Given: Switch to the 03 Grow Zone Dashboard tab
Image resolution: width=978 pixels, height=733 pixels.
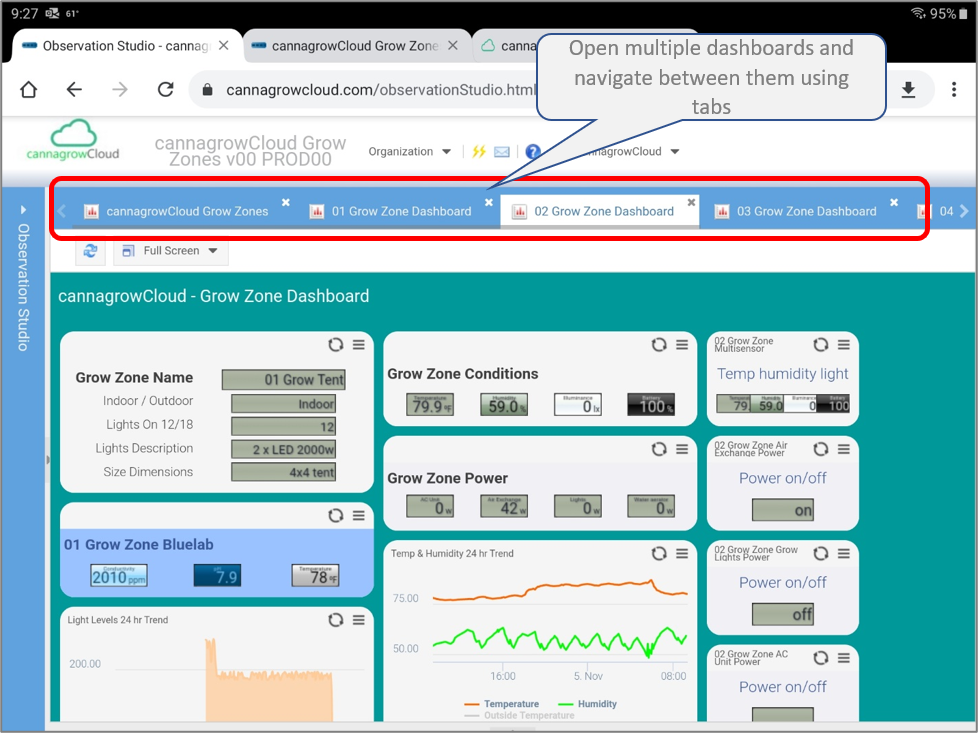Looking at the screenshot, I should coord(805,211).
